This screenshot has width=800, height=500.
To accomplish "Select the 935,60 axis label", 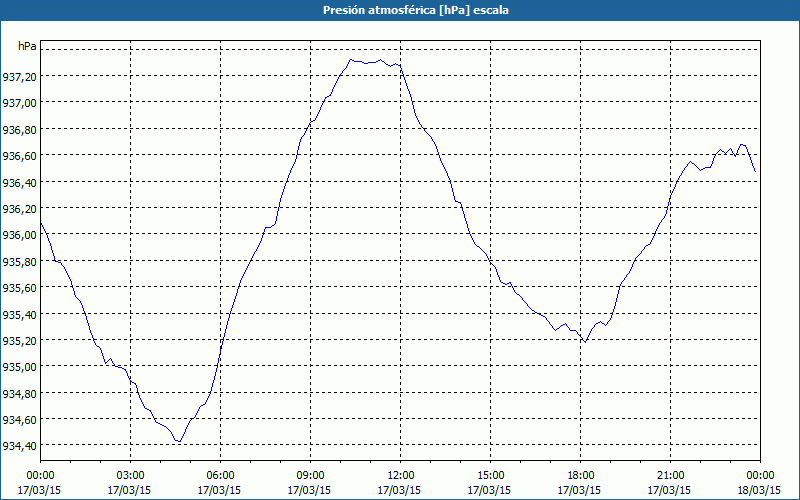I will point(19,288).
